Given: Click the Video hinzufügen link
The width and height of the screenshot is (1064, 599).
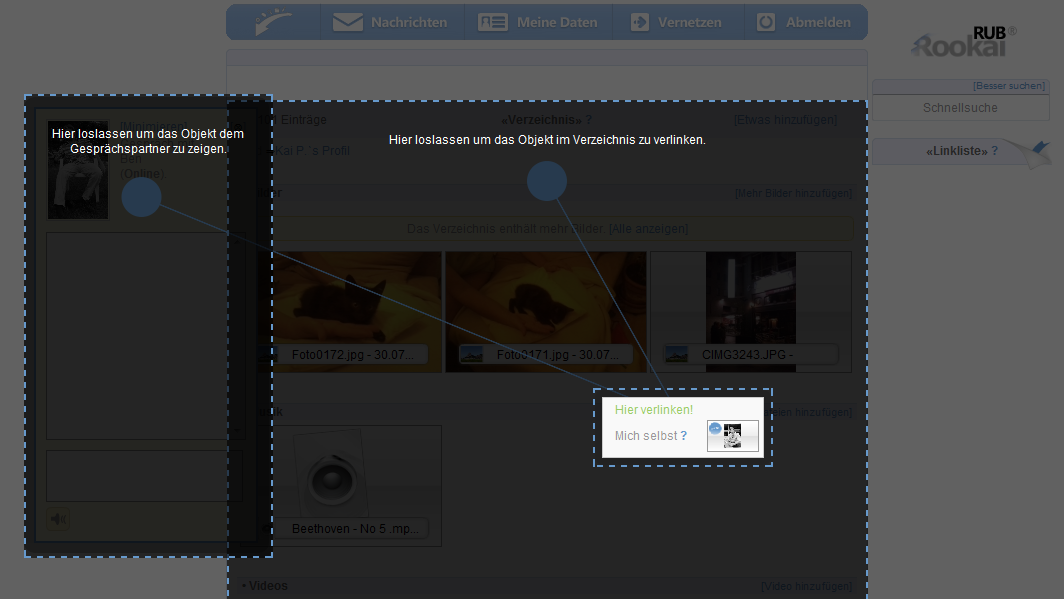Looking at the screenshot, I should point(806,586).
